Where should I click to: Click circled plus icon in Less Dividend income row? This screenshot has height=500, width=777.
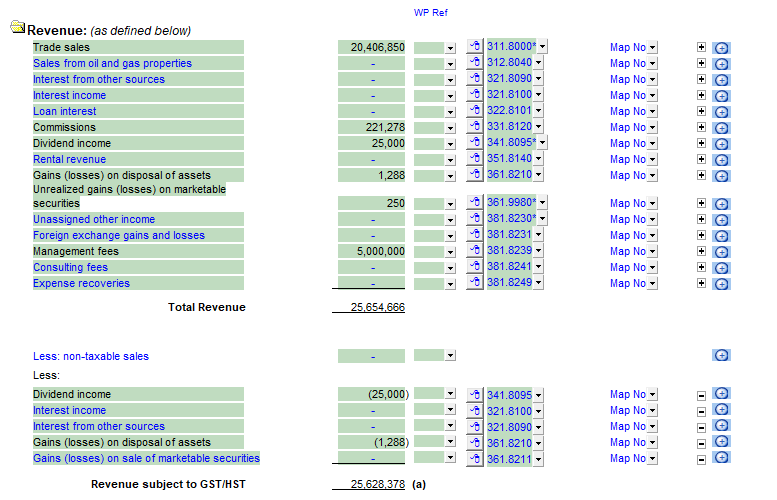722,393
